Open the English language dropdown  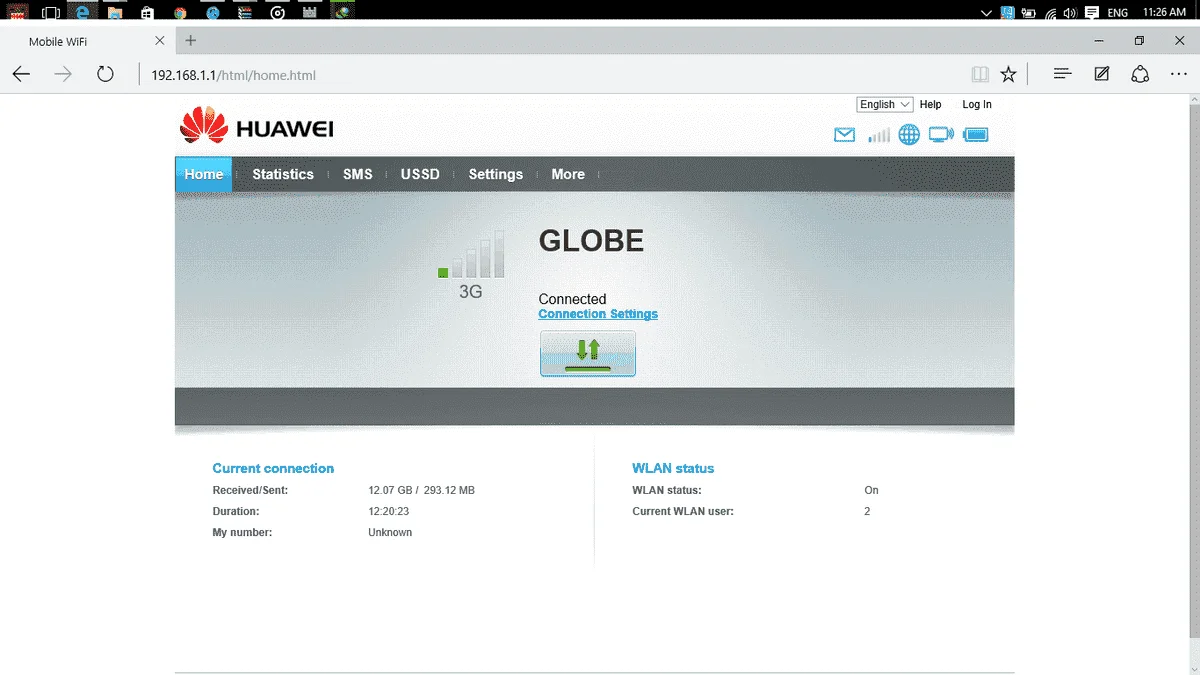(x=885, y=104)
